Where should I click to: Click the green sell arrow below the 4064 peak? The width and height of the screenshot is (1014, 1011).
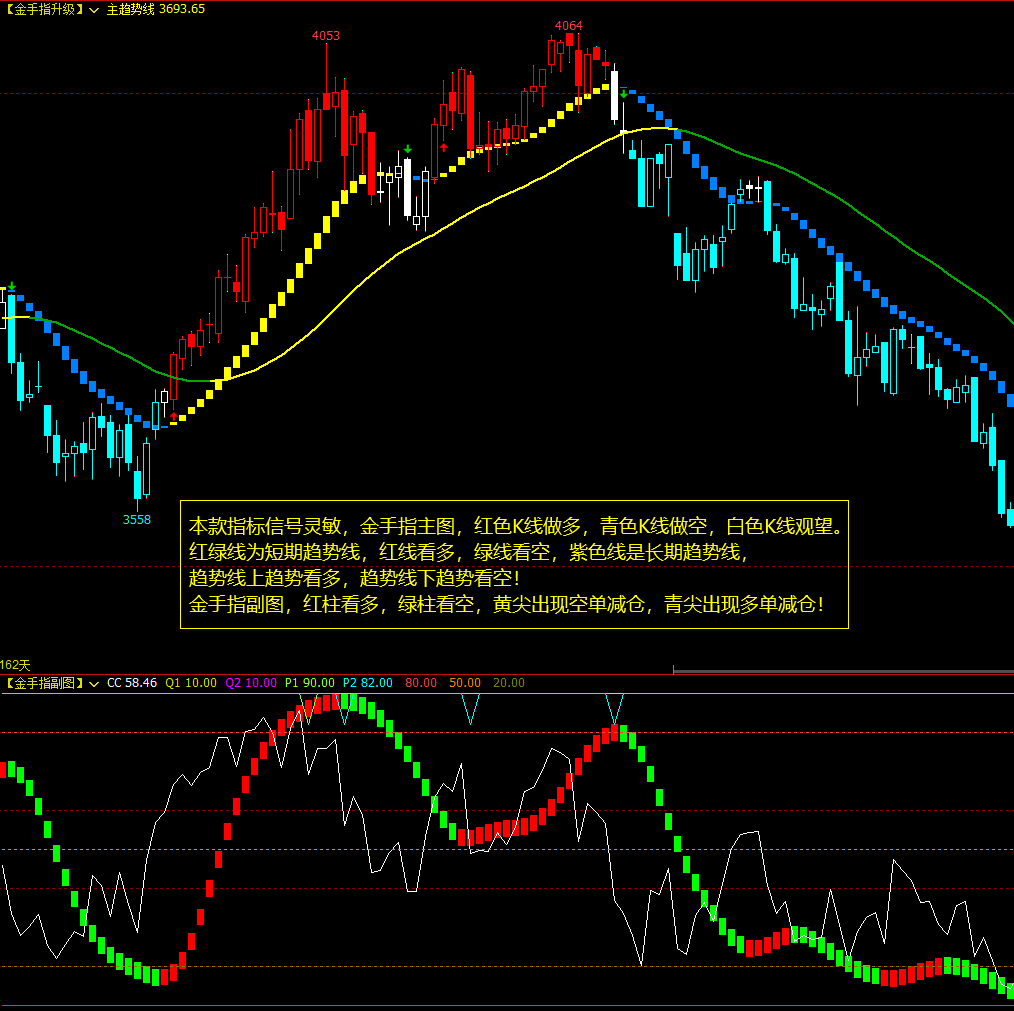pos(624,94)
